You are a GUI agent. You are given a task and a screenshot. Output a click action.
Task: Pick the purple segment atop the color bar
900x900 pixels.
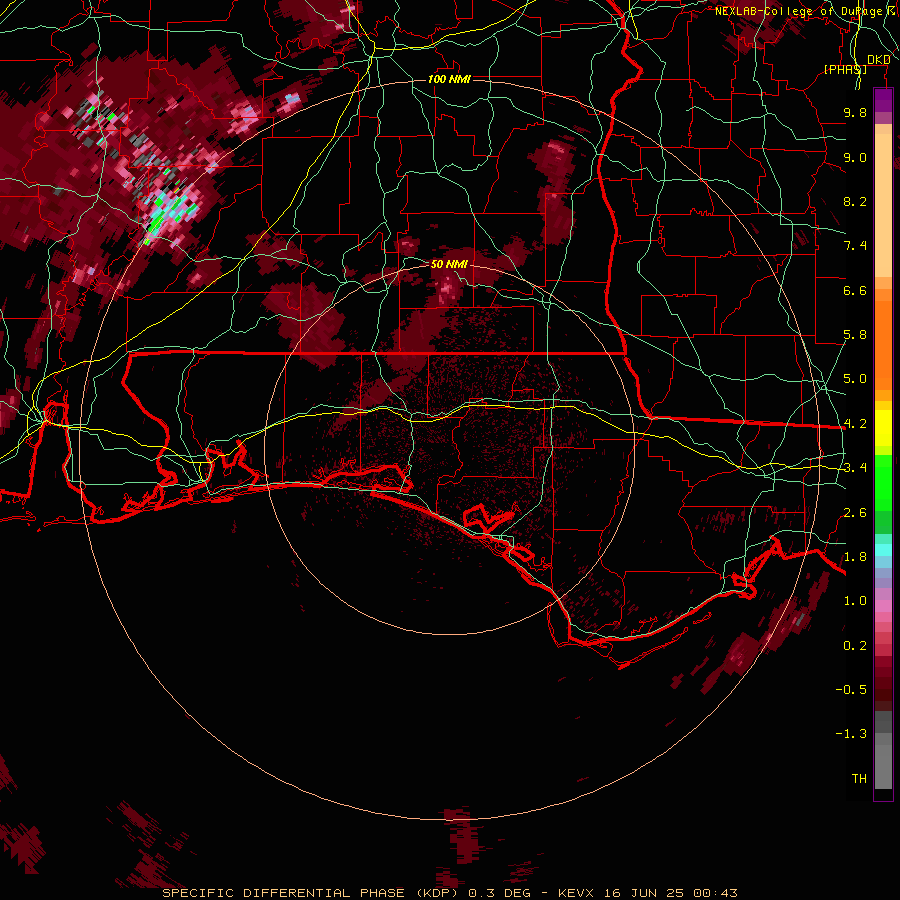(x=883, y=100)
